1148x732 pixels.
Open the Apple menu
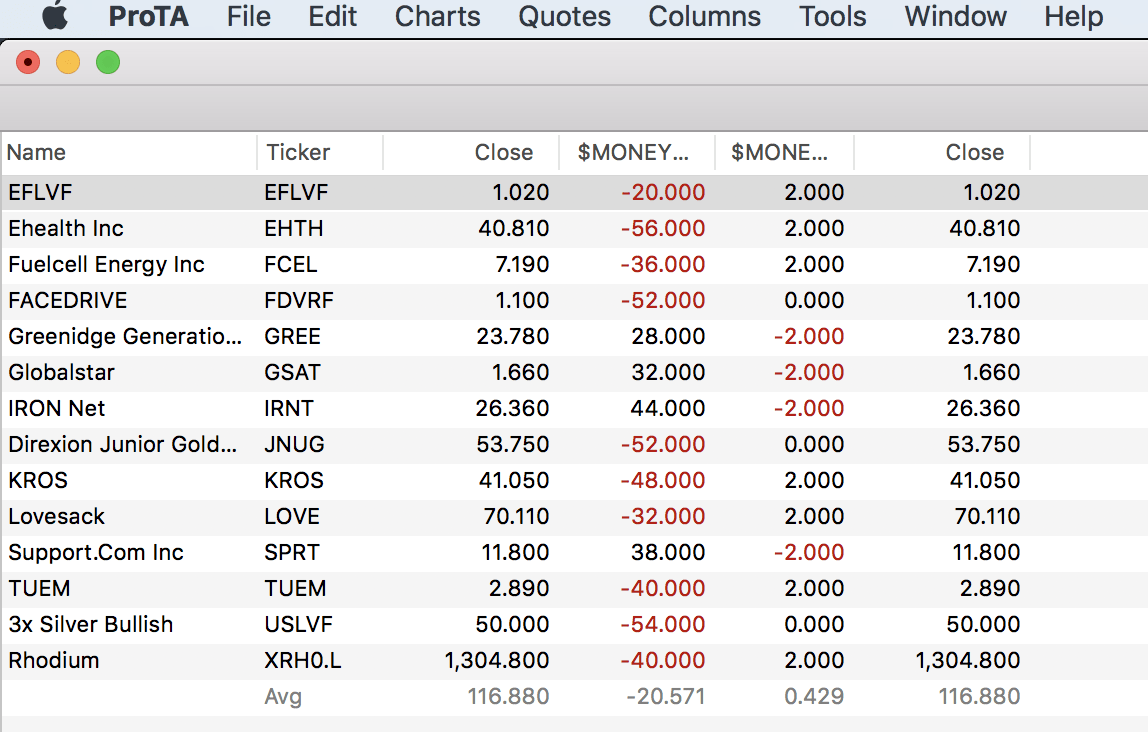point(55,16)
